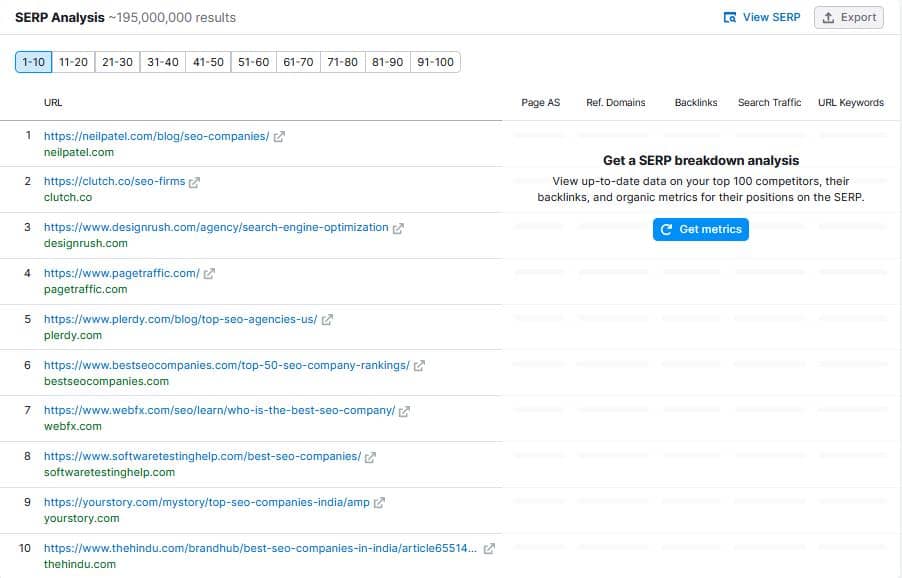Click the Export button
Screen dimensions: 902x578
click(849, 18)
